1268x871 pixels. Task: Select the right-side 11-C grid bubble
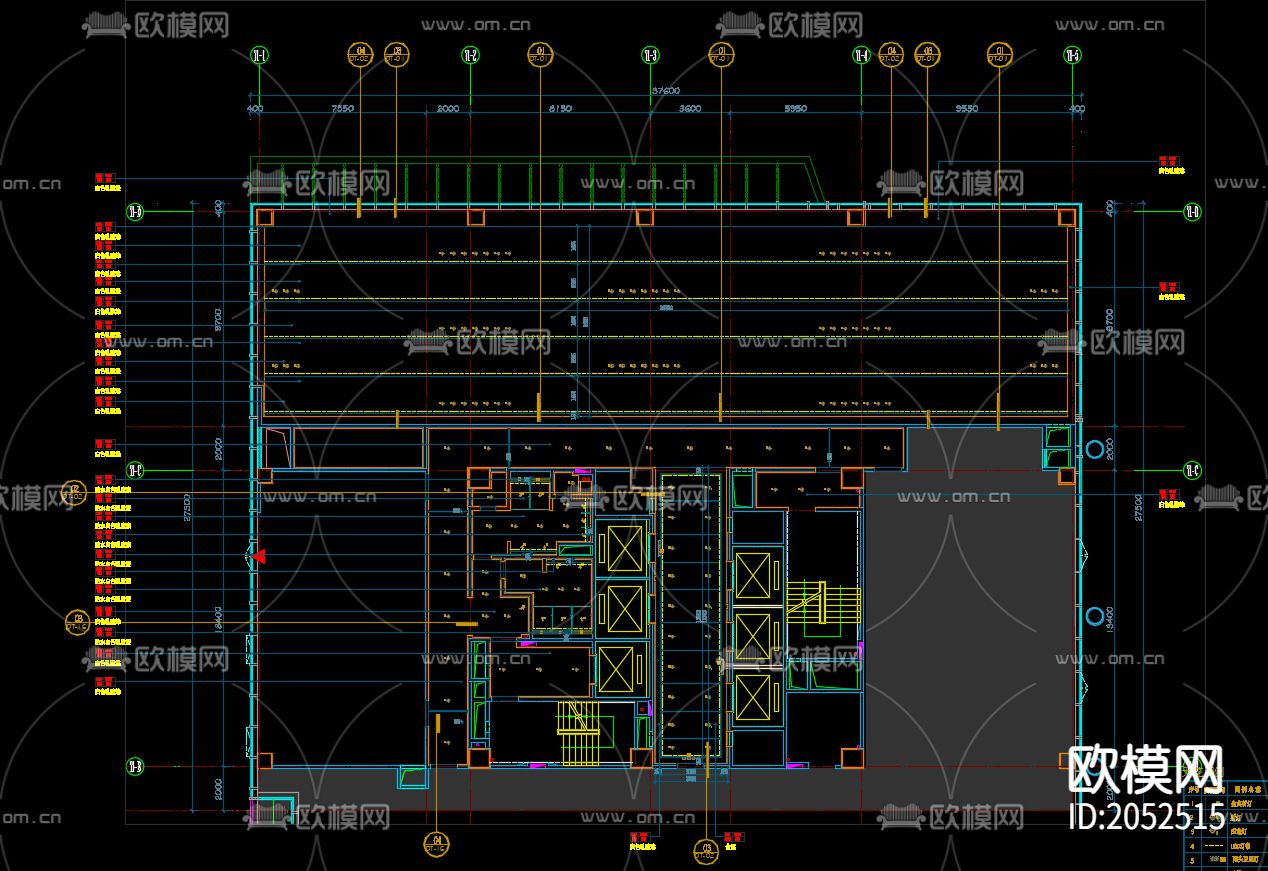coord(1192,469)
